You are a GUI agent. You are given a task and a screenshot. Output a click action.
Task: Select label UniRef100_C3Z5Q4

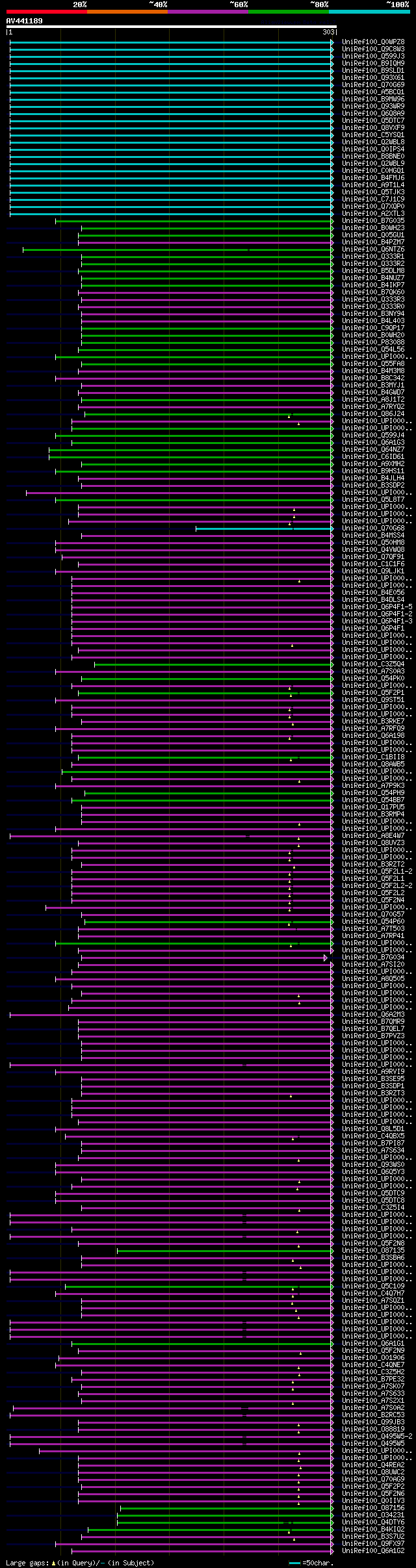373,664
